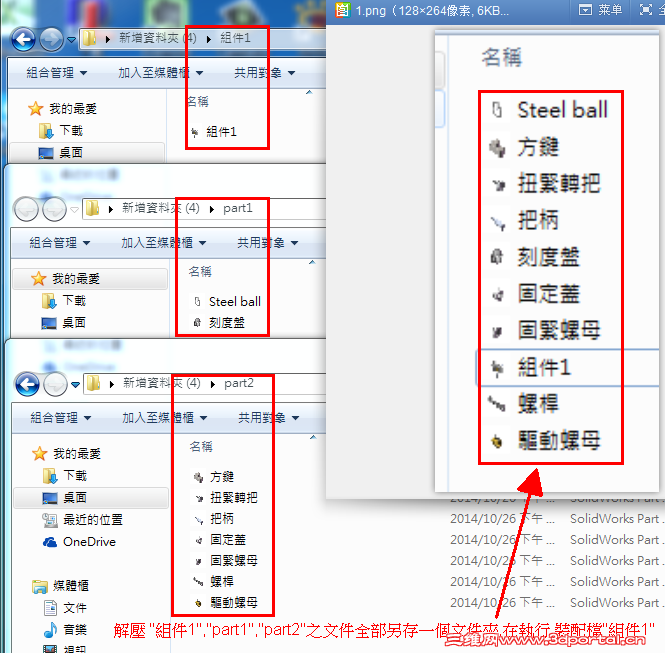Select 扭緊轉把 file in part2 window
This screenshot has width=665, height=653.
225,497
